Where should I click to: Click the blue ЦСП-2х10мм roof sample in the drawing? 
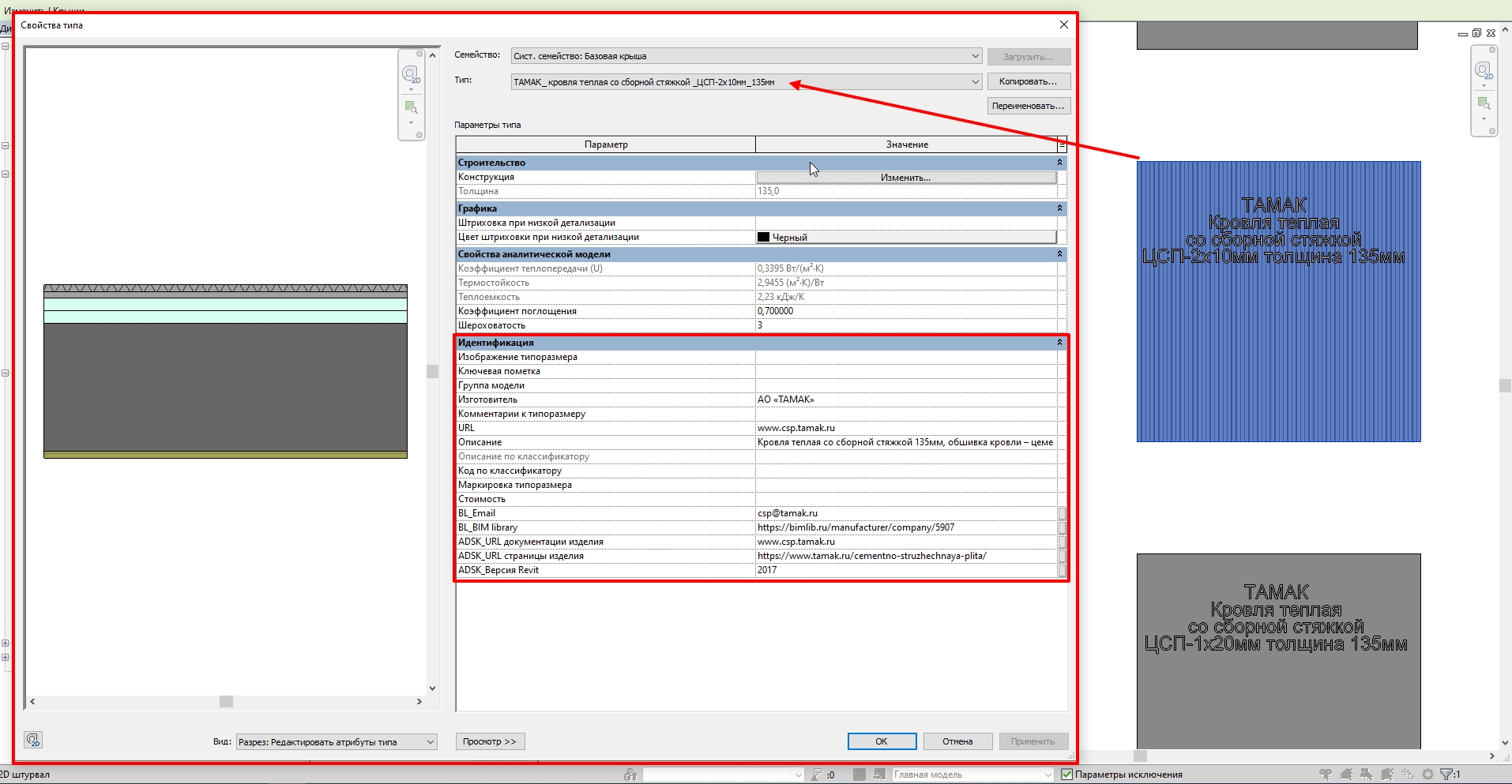[1278, 302]
